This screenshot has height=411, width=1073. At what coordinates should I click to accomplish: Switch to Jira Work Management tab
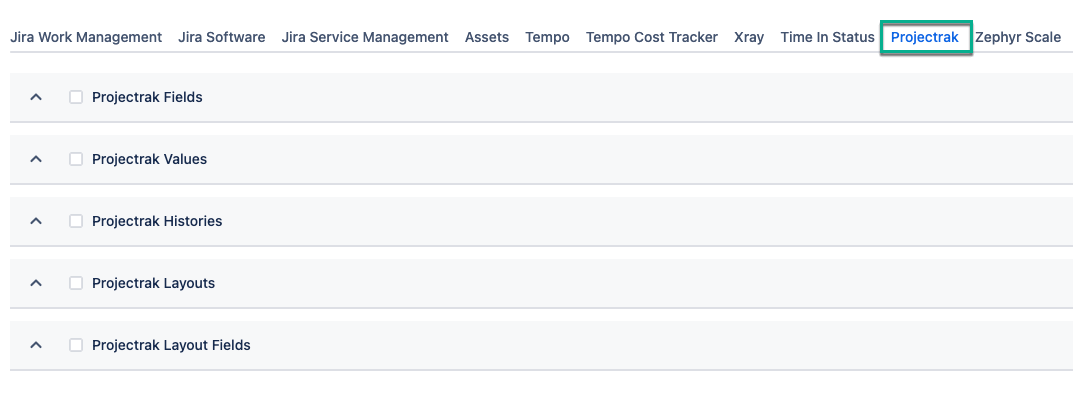86,38
